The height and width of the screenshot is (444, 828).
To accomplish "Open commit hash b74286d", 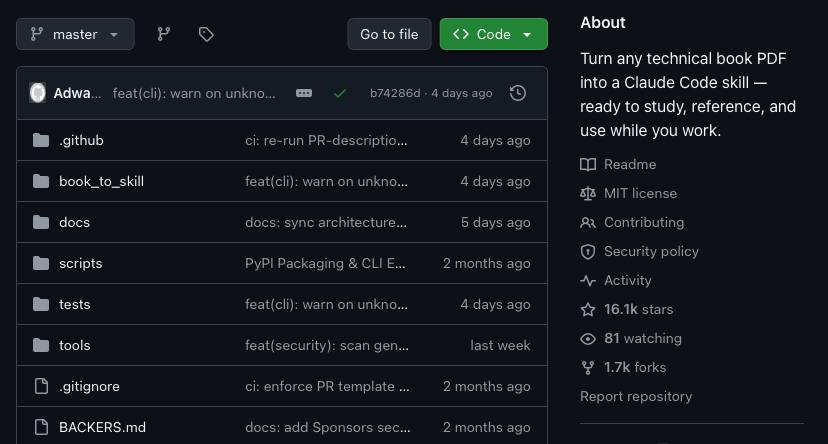I will 395,93.
